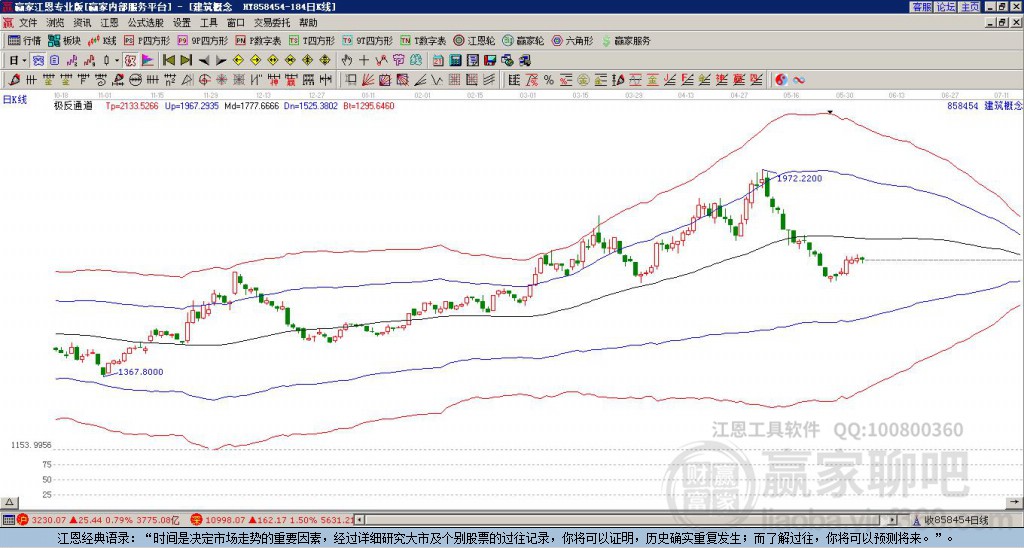Open the T四方形 time square tool
Image resolution: width=1024 pixels, height=548 pixels.
click(312, 40)
